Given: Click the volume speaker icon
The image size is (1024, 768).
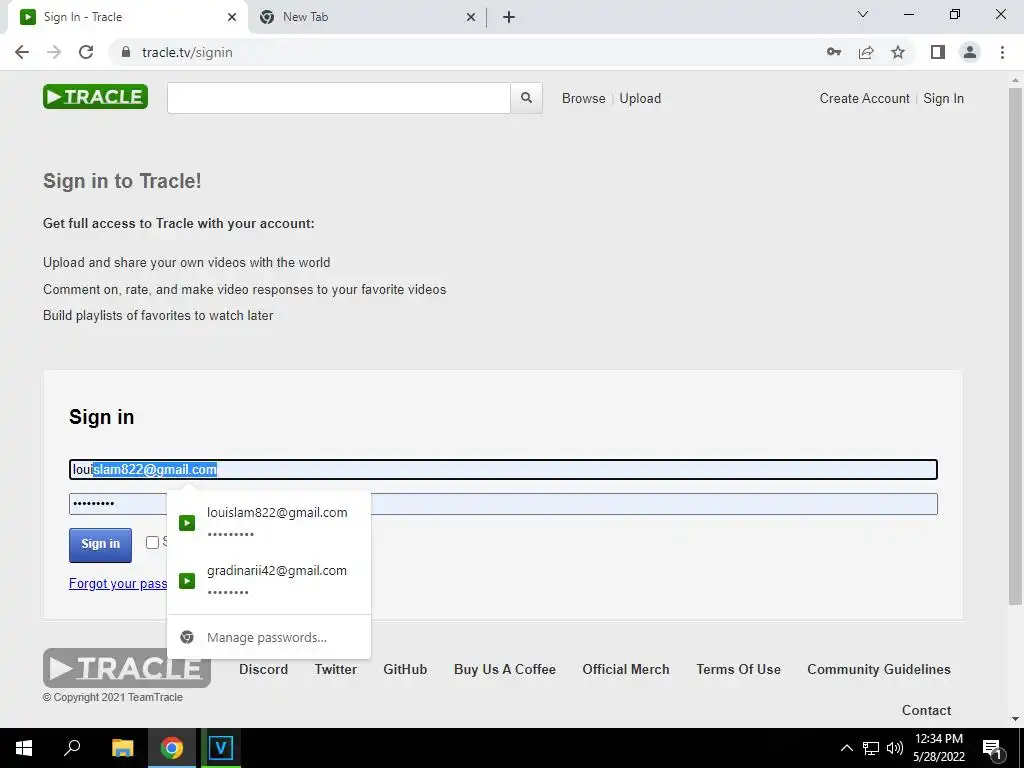Looking at the screenshot, I should coord(894,748).
